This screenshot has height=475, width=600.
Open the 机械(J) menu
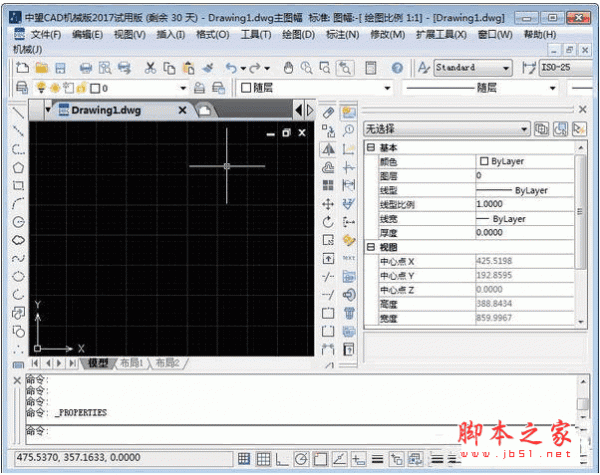pos(28,49)
